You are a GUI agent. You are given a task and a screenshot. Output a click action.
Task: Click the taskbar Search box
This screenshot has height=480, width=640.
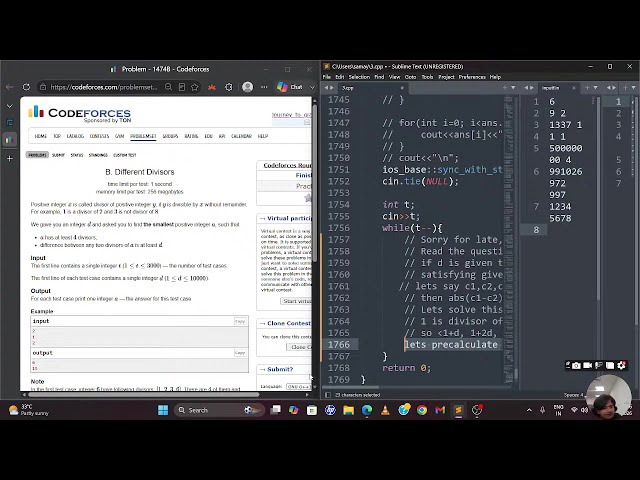[x=218, y=410]
